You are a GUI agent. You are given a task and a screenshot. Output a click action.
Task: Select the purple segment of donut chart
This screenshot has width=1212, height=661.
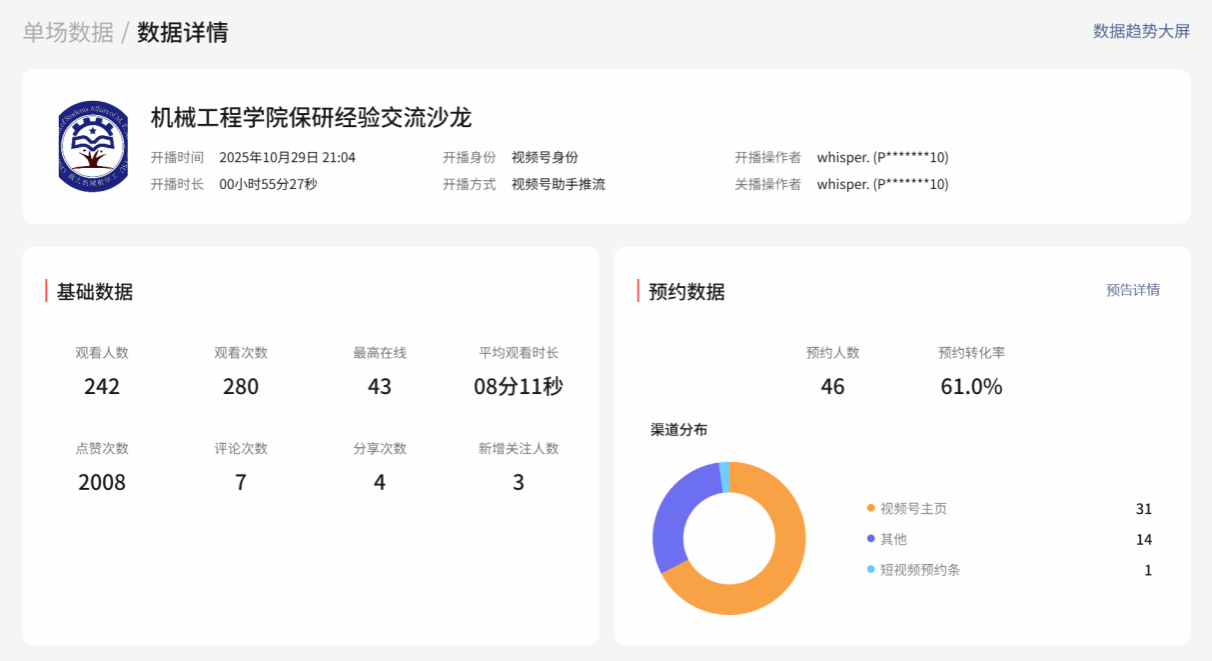point(670,520)
